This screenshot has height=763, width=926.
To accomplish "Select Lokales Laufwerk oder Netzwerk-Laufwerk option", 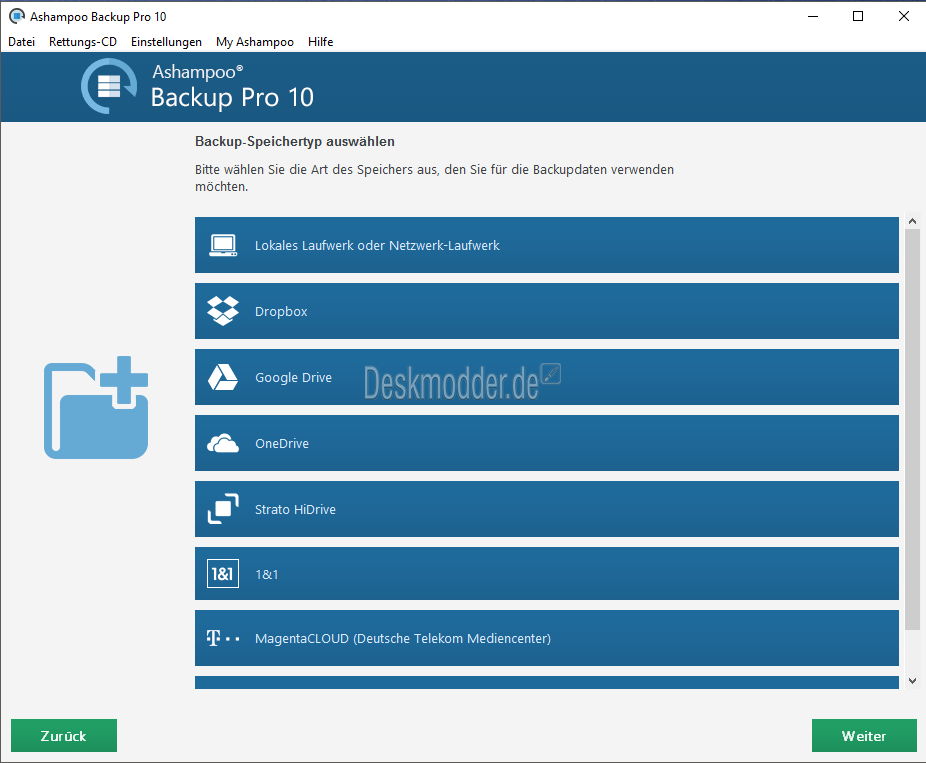I will tap(546, 245).
